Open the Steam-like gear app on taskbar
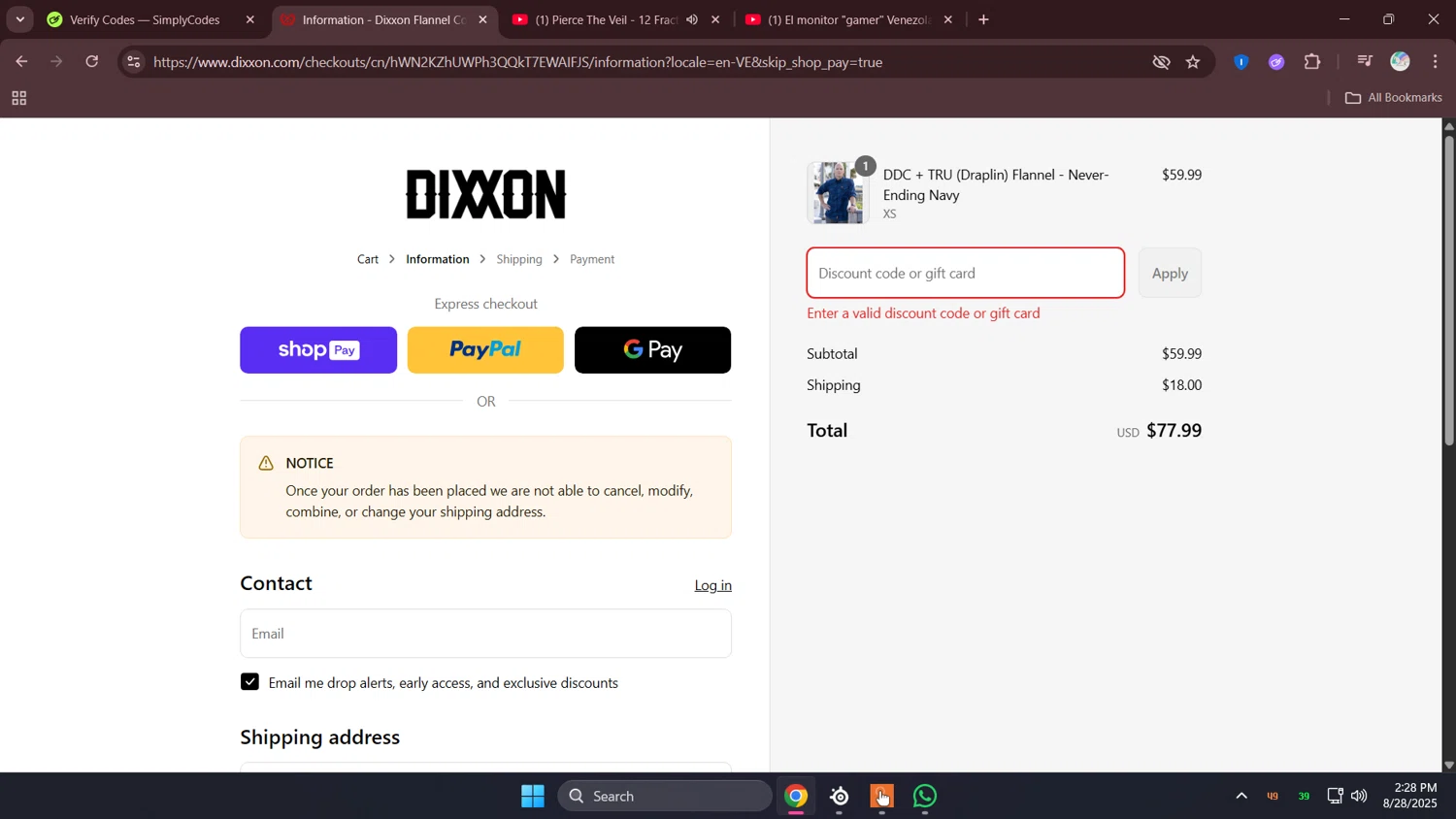Image resolution: width=1456 pixels, height=819 pixels. click(840, 797)
